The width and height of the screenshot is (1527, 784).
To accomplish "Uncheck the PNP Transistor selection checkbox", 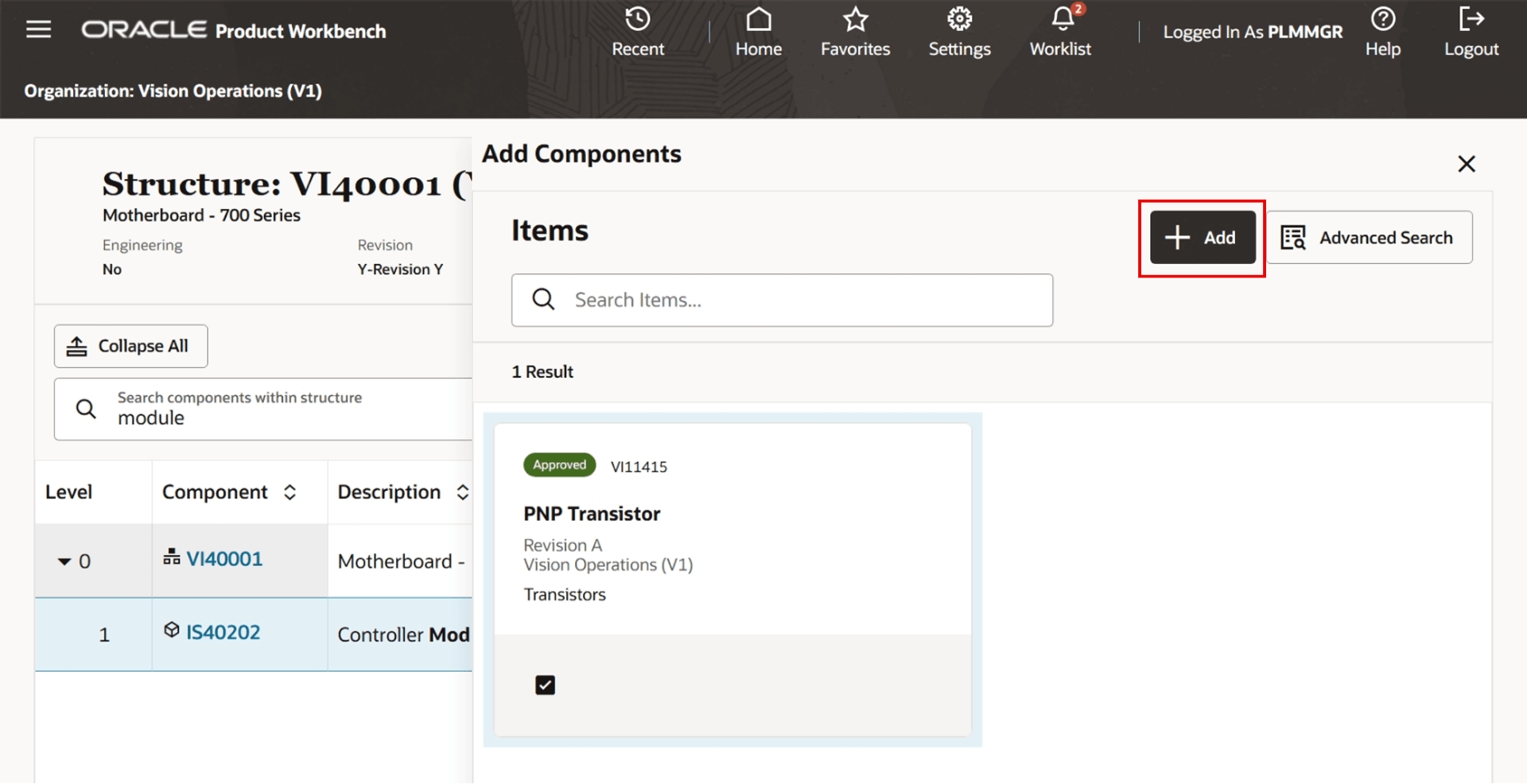I will [545, 685].
